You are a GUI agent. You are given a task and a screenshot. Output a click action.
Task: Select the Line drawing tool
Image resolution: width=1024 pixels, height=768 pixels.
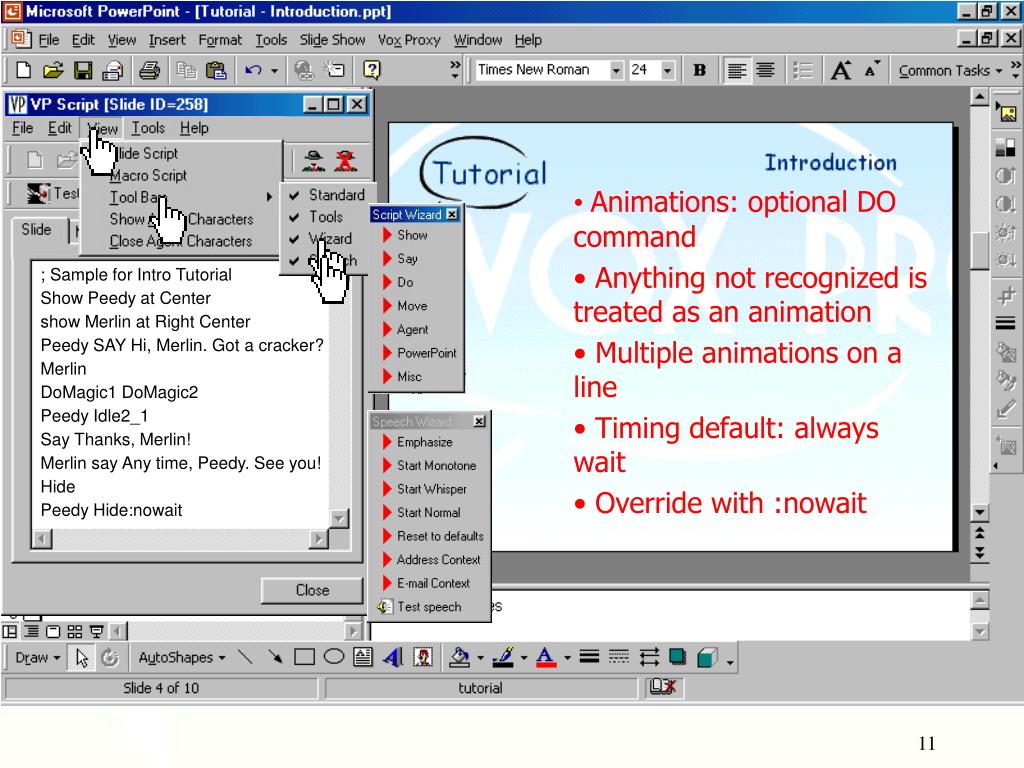(x=245, y=657)
